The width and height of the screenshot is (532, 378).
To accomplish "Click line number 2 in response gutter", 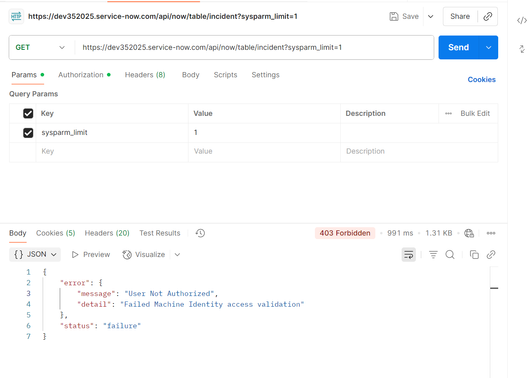I will point(28,283).
